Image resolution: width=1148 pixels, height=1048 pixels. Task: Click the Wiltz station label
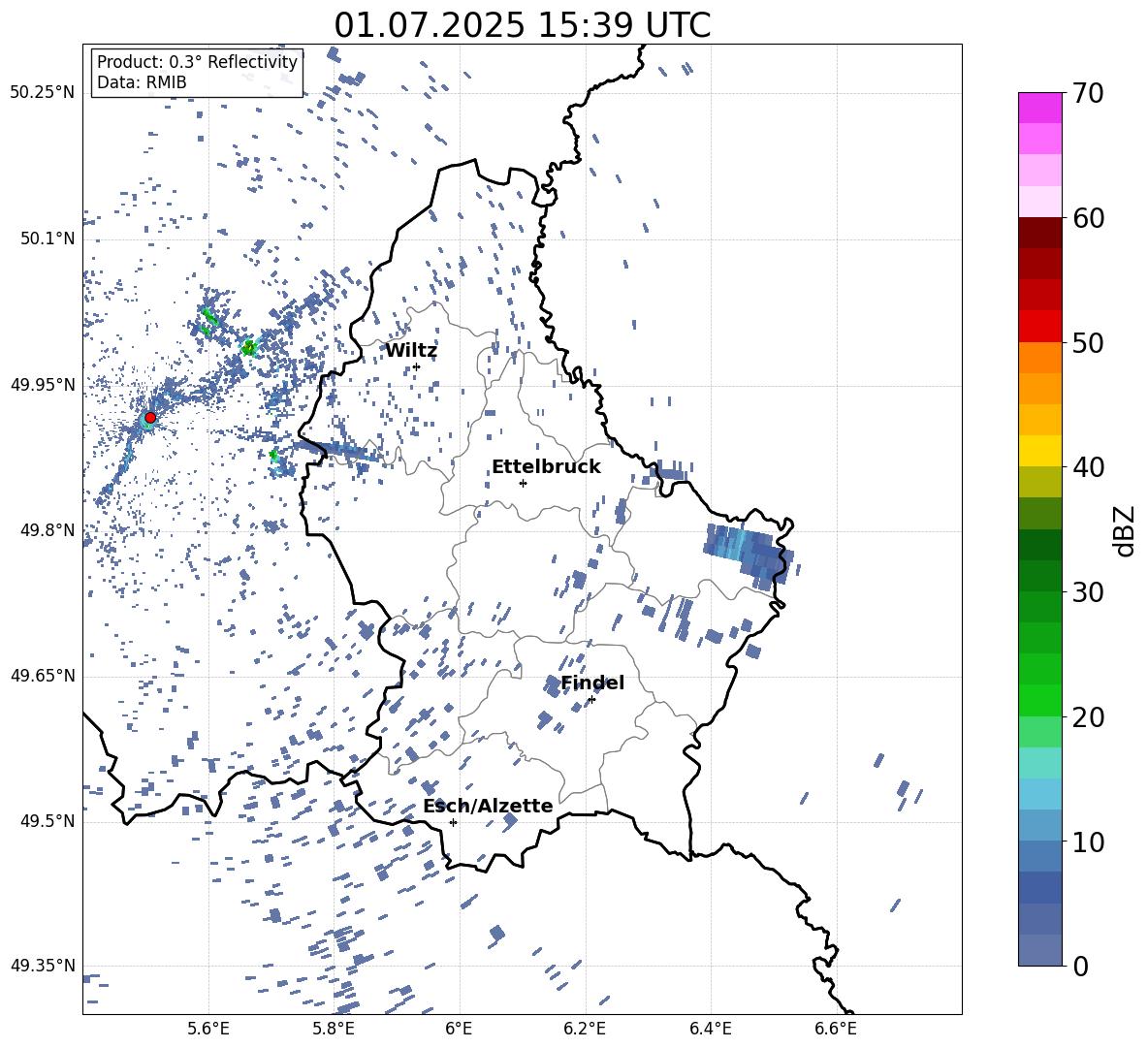point(411,351)
